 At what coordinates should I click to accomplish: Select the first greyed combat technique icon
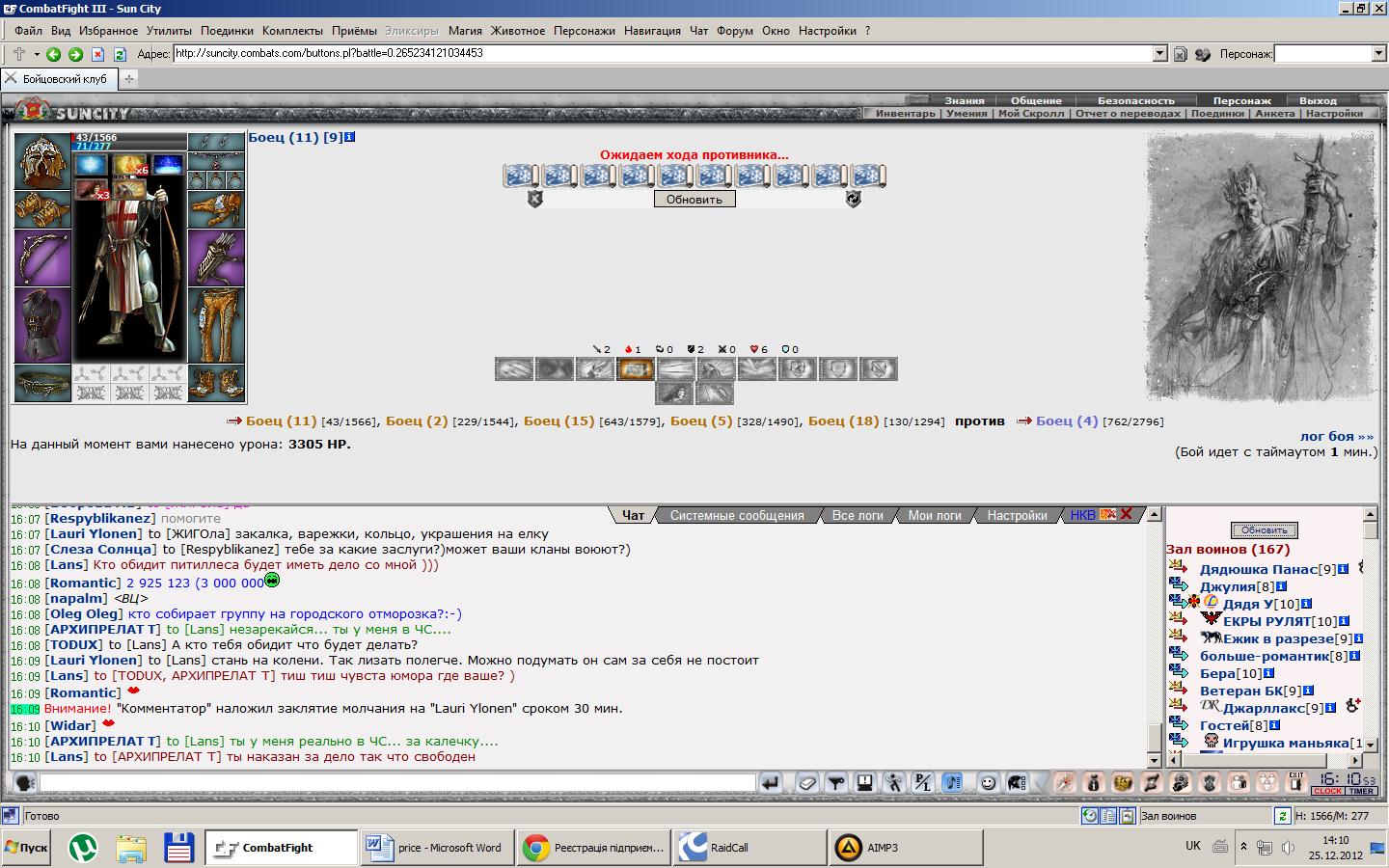pyautogui.click(x=513, y=368)
